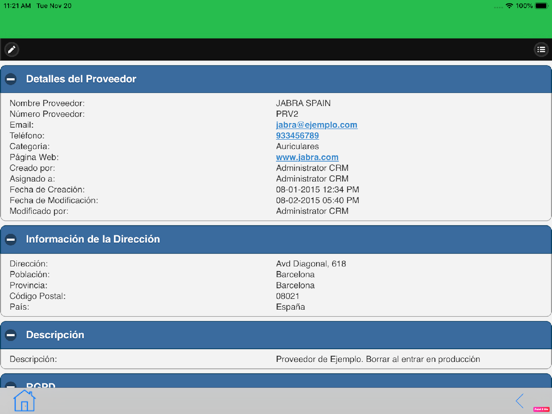This screenshot has width=552, height=414.
Task: Call the phone number 933456789
Action: (x=297, y=136)
